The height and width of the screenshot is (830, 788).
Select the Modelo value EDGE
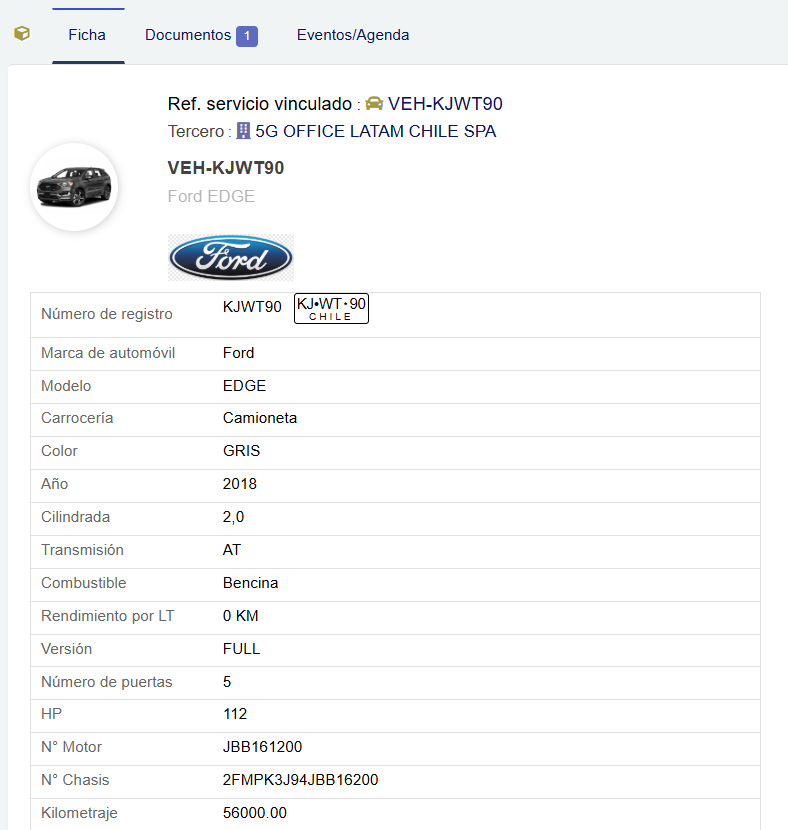tap(244, 386)
